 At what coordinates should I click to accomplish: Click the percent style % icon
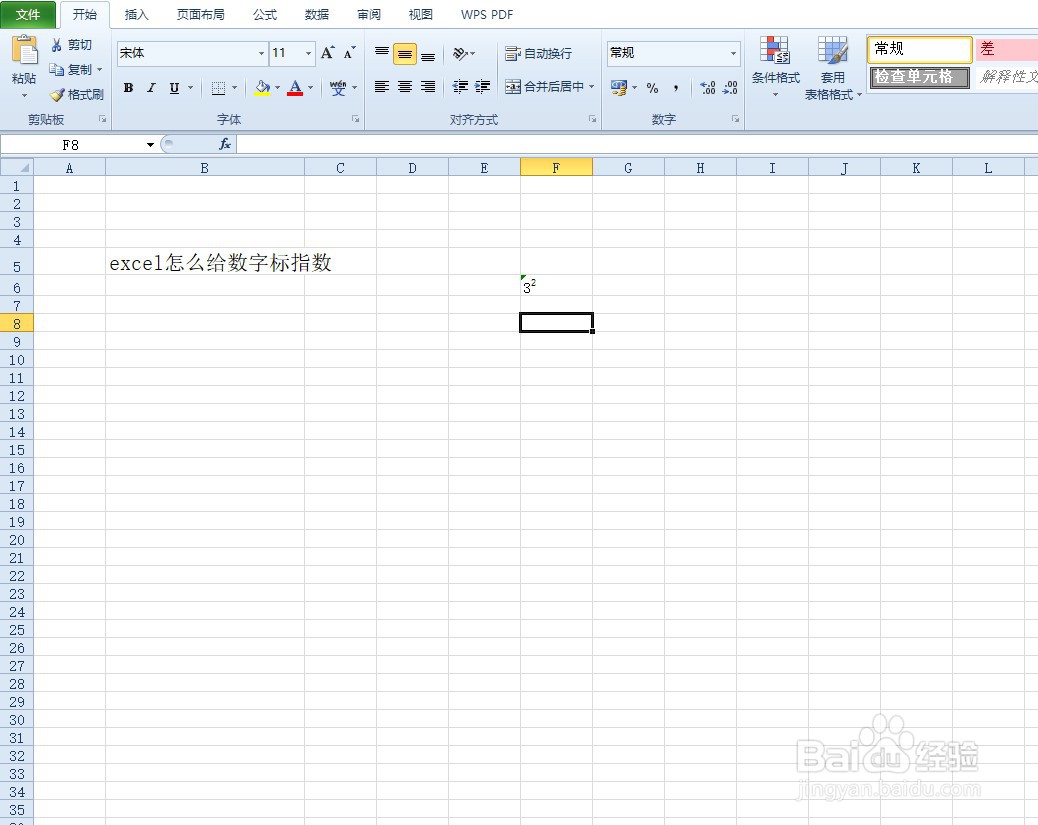click(652, 88)
